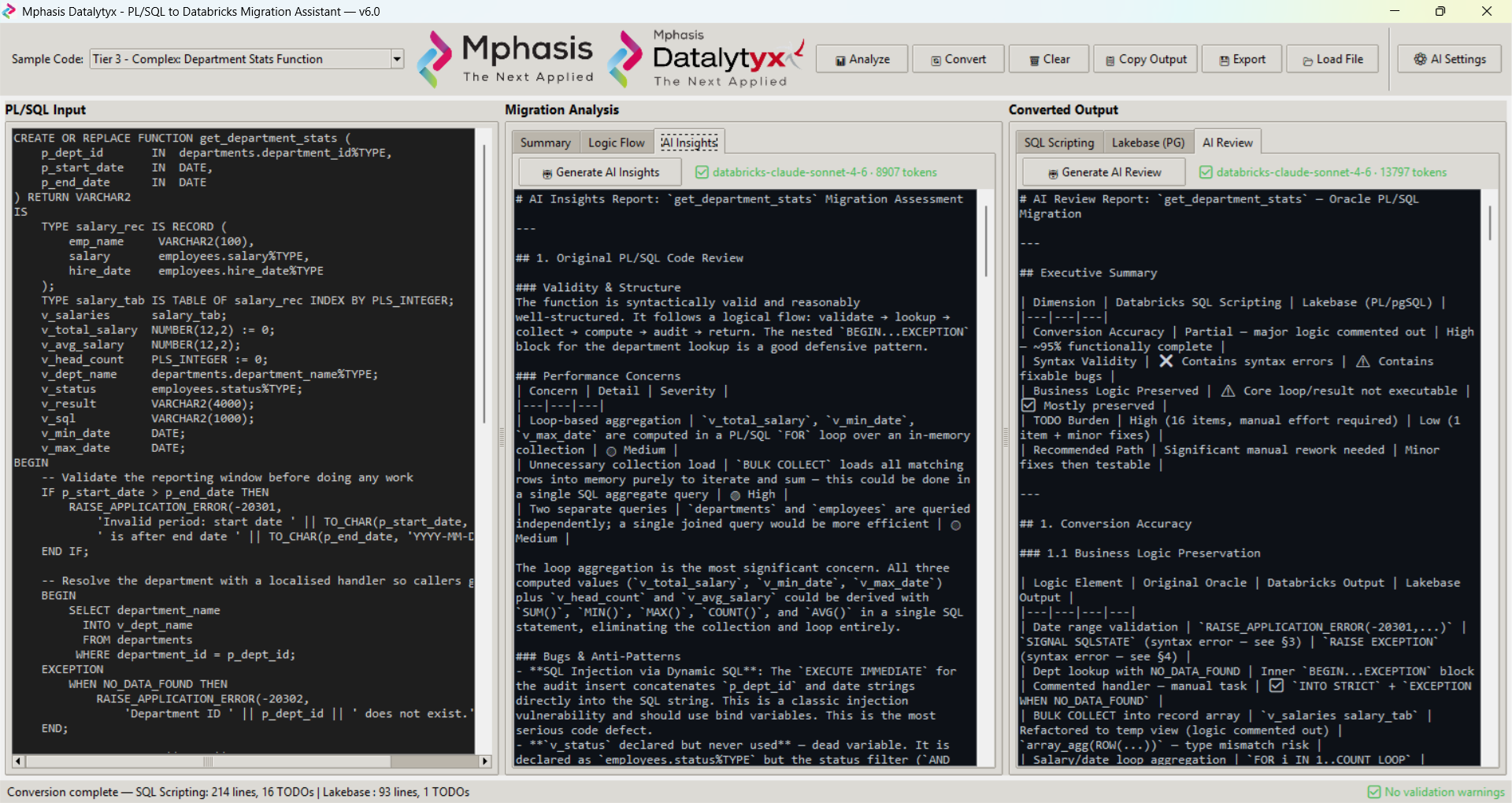Switch to the Logic Flow tab
This screenshot has width=1512, height=803.
(x=616, y=142)
